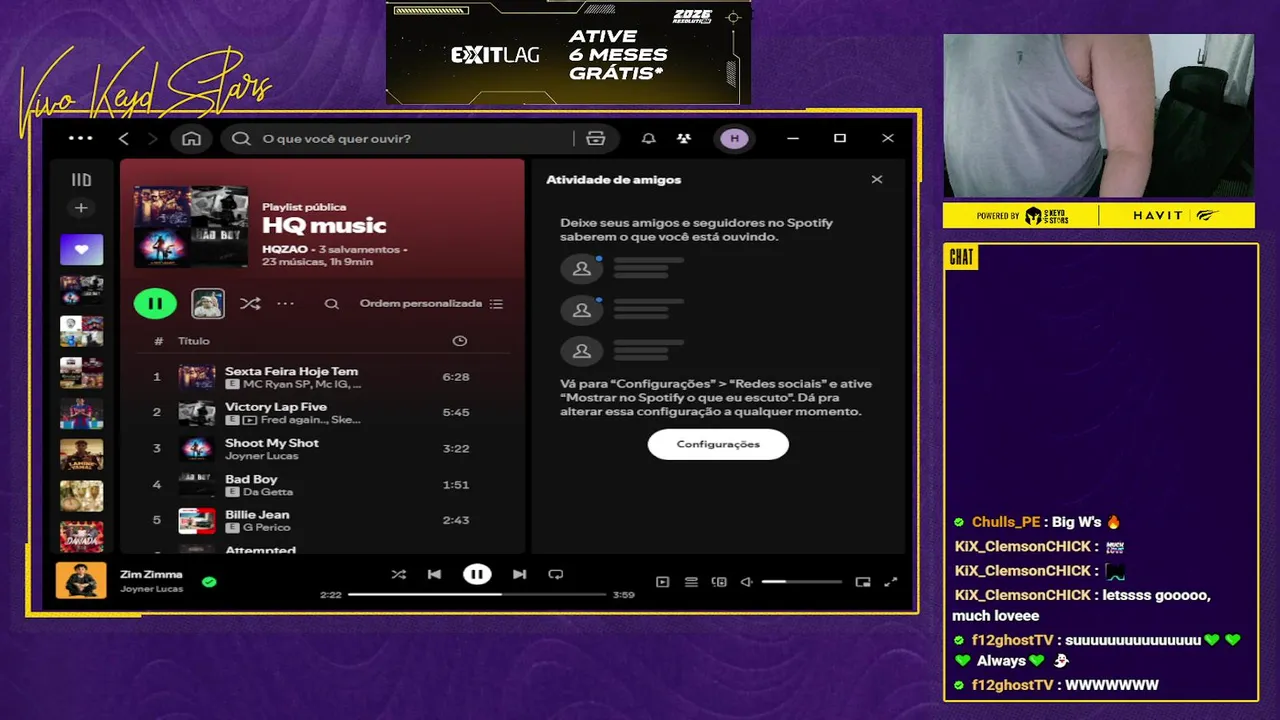Open the second sidebar playlist below Liked Songs
This screenshot has height=720, width=1280.
click(x=81, y=331)
